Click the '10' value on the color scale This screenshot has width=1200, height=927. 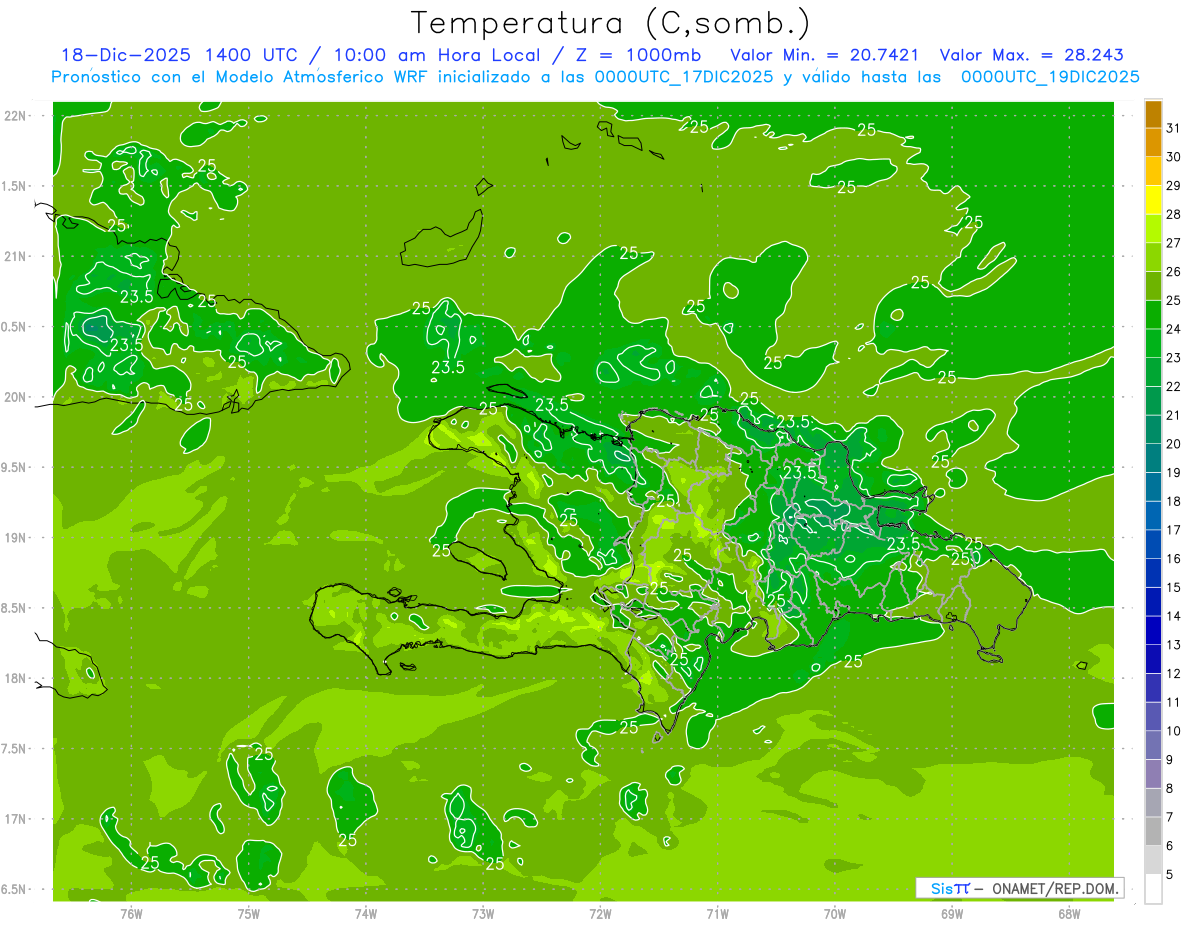1174,731
